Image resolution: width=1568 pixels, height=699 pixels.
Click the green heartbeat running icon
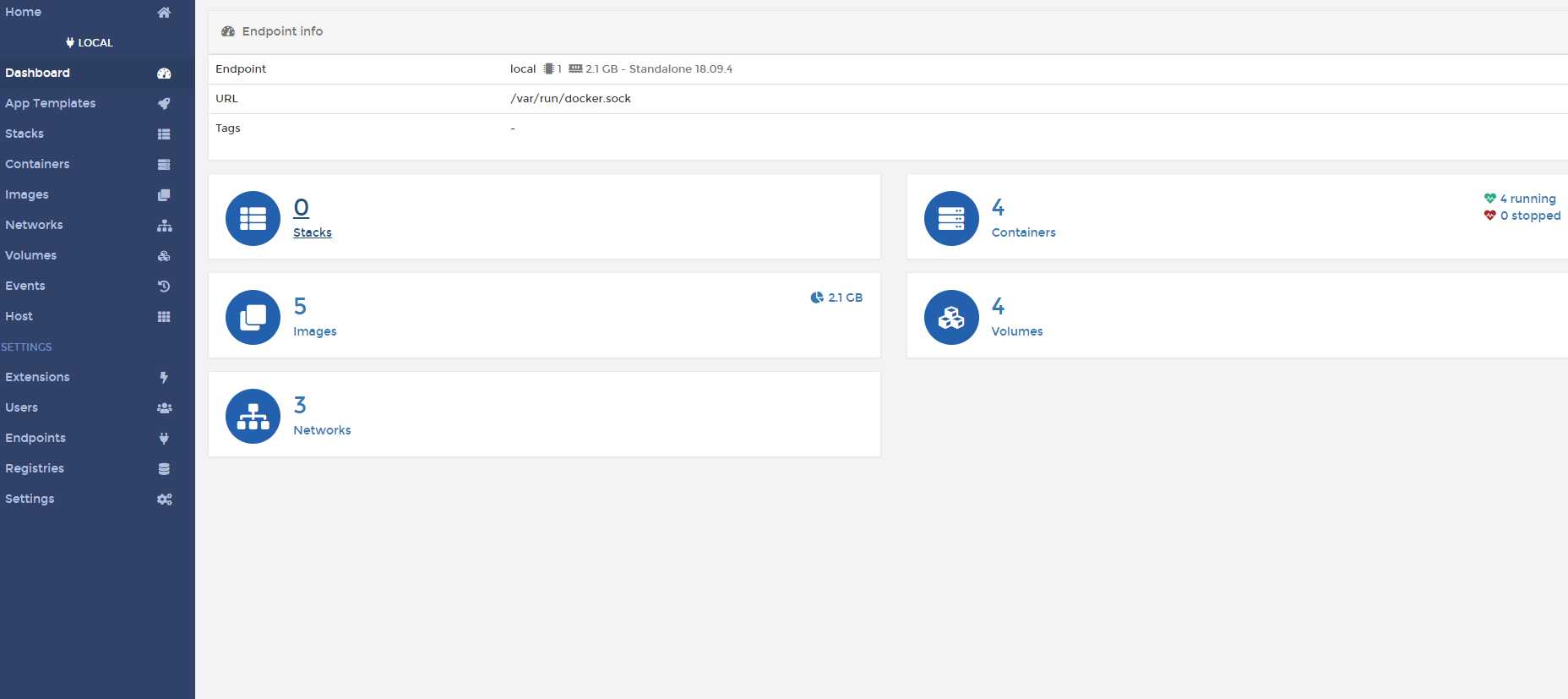click(1490, 199)
